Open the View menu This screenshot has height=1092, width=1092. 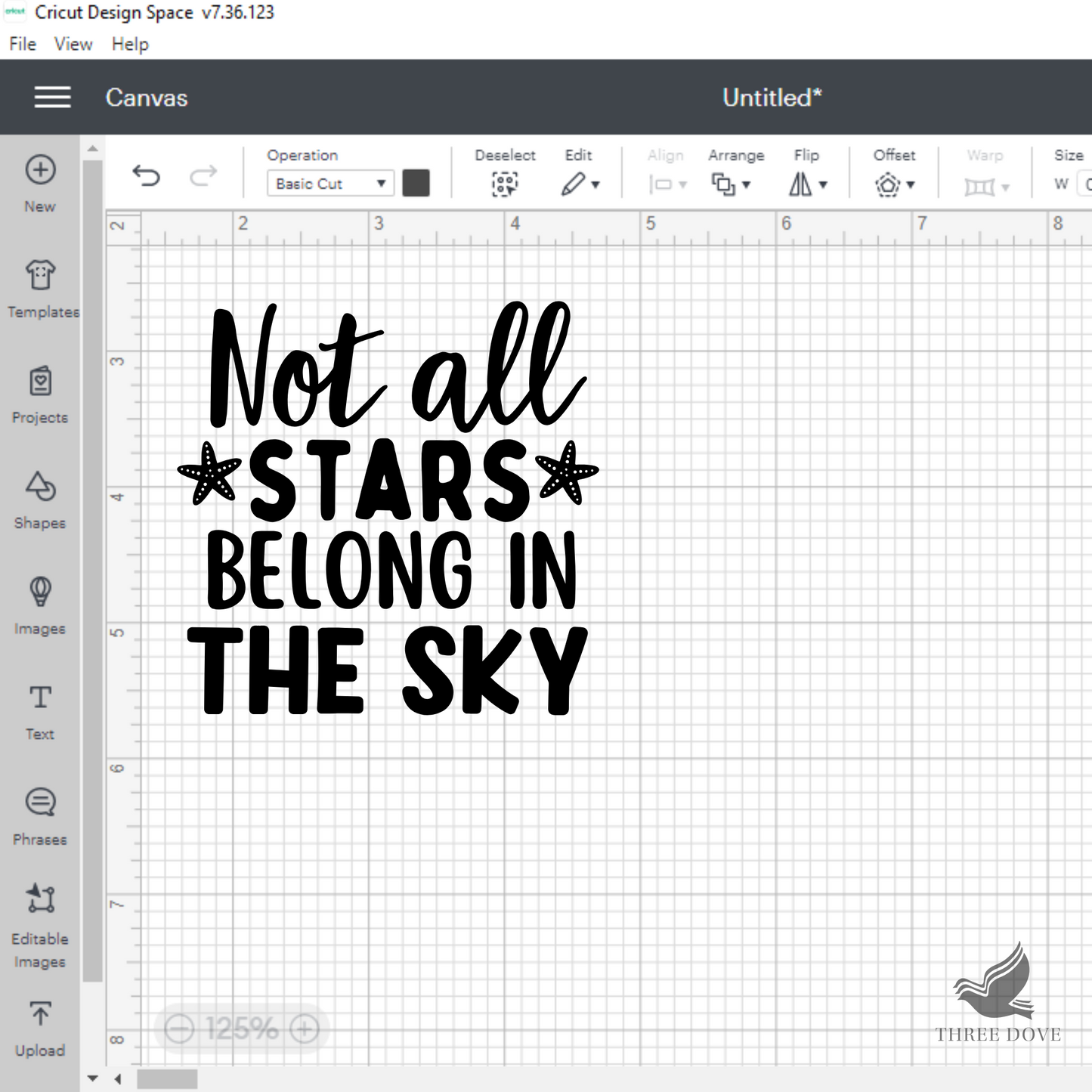(73, 45)
